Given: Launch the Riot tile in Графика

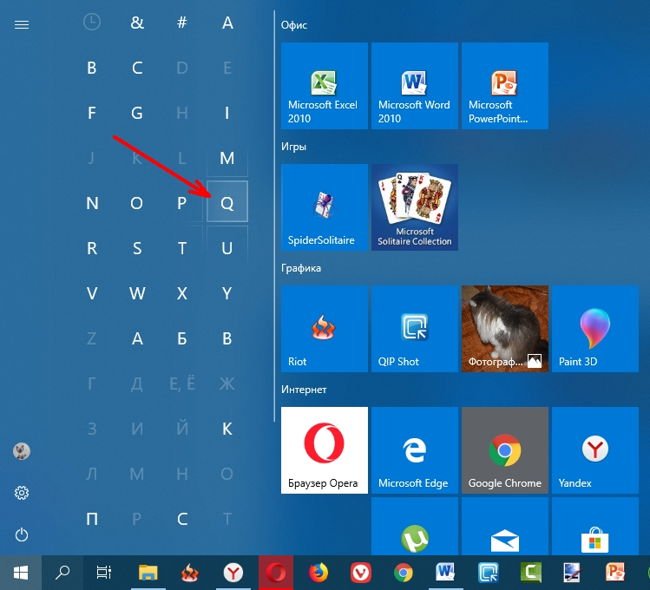Looking at the screenshot, I should [324, 328].
